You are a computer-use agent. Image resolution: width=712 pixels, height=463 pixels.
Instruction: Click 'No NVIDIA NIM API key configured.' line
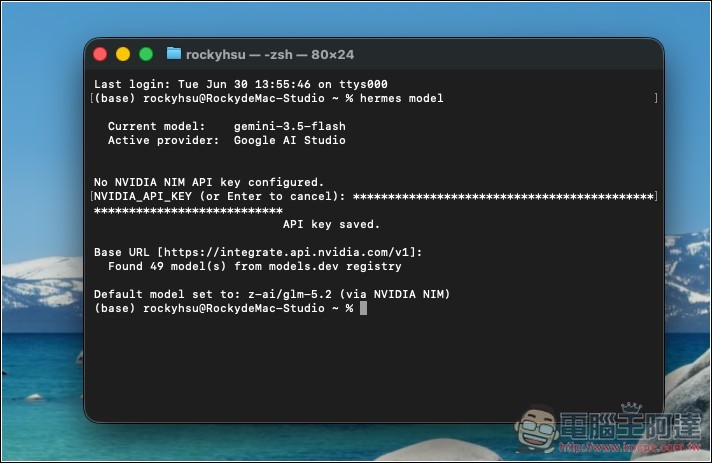coord(209,182)
